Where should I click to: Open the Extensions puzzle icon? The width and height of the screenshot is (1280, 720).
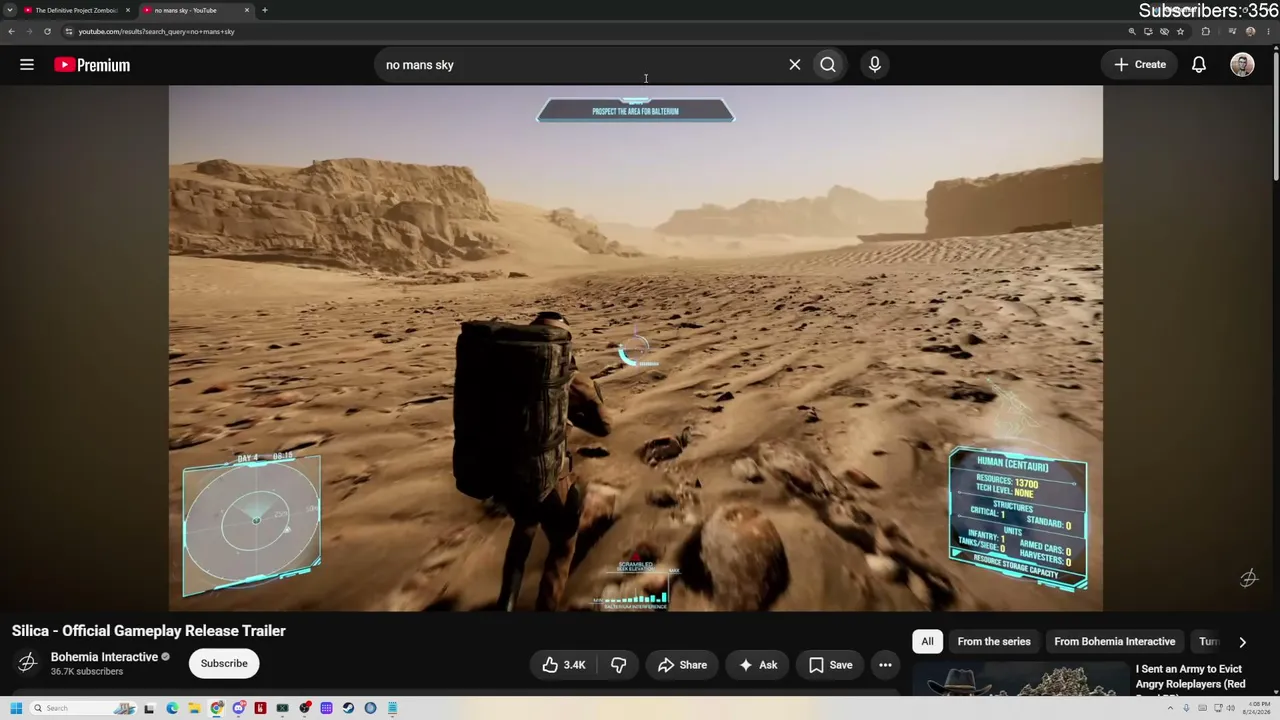pyautogui.click(x=1205, y=31)
